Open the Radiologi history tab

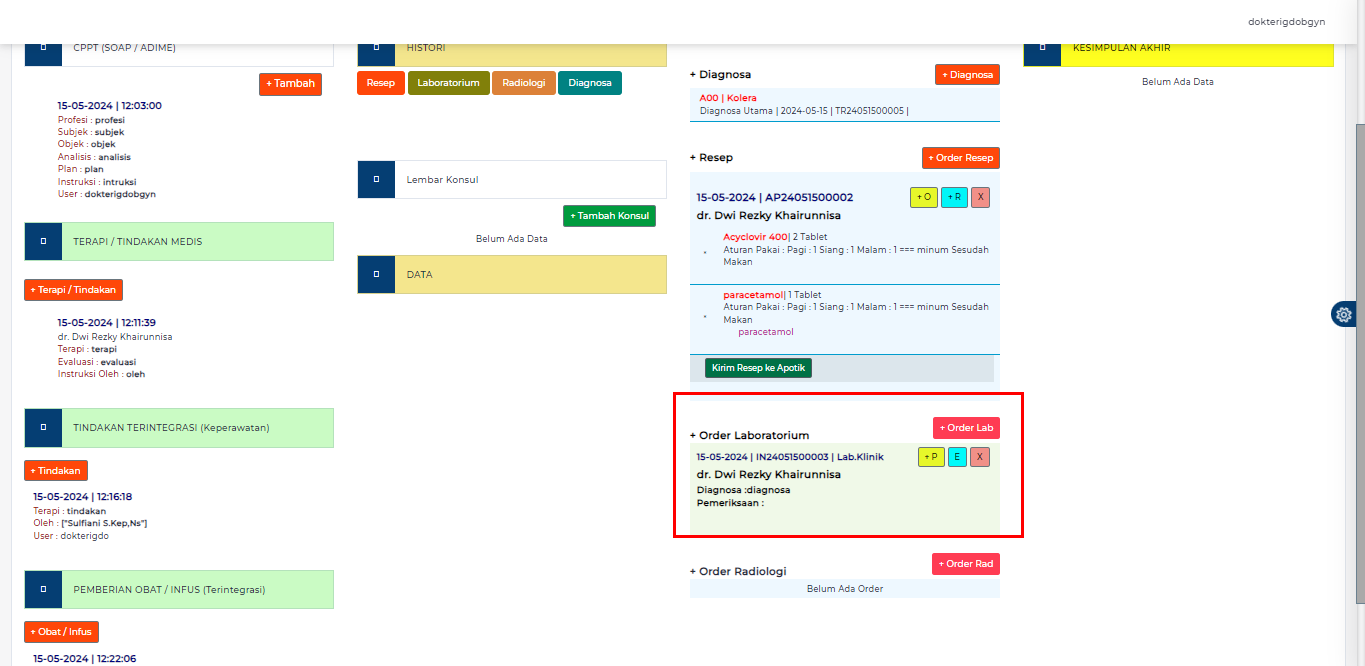tap(523, 83)
